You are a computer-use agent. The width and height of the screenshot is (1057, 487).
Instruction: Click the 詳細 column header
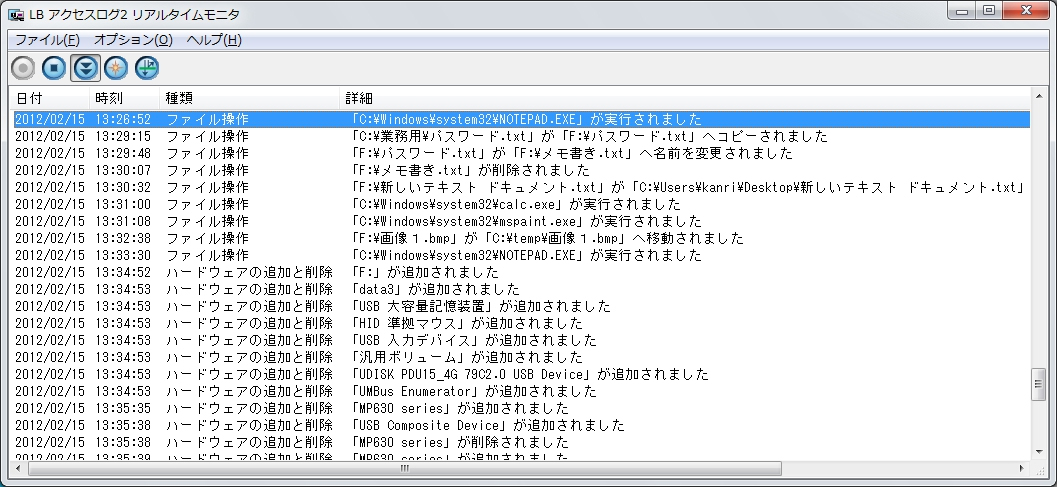(x=360, y=98)
